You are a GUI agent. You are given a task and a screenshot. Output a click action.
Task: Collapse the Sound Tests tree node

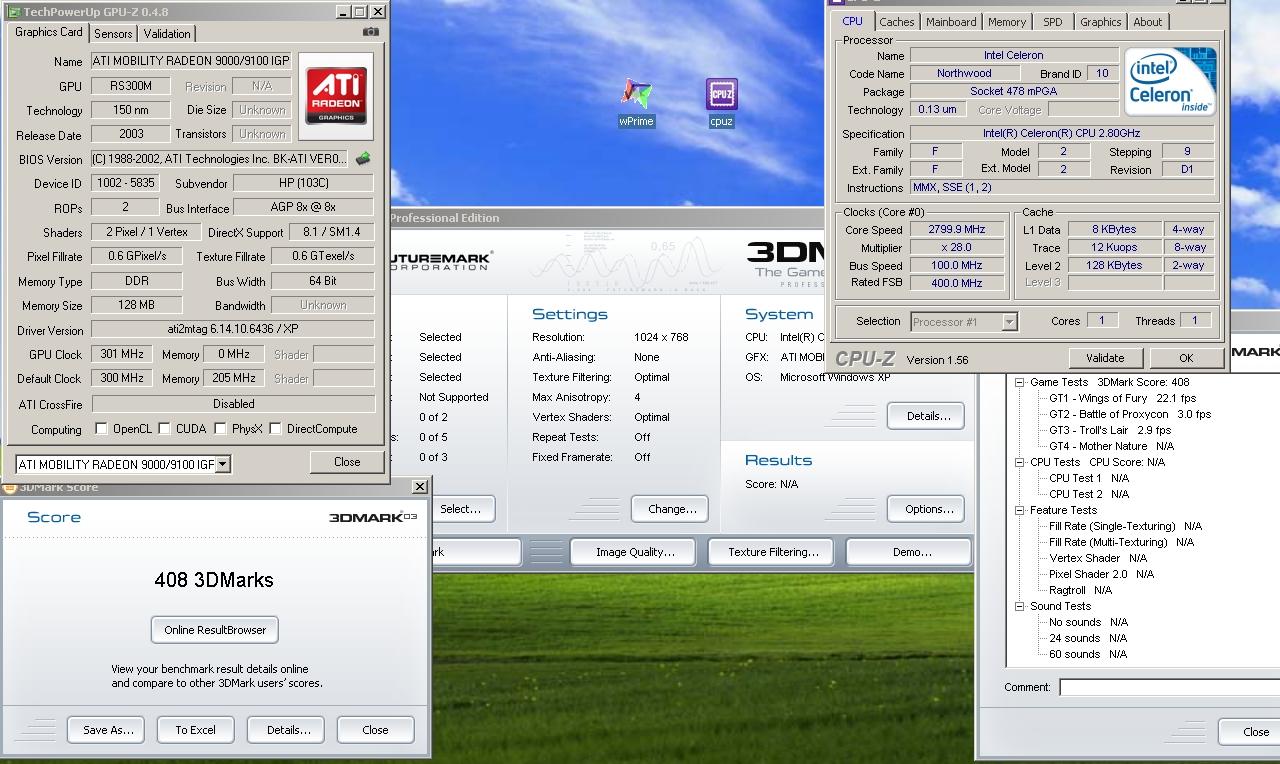(1020, 606)
